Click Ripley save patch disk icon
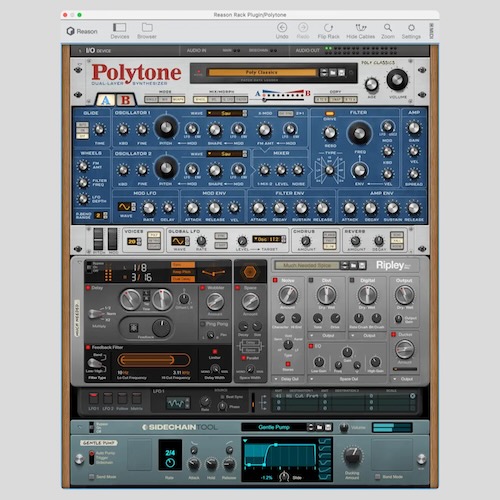The width and height of the screenshot is (500, 500). 362,265
